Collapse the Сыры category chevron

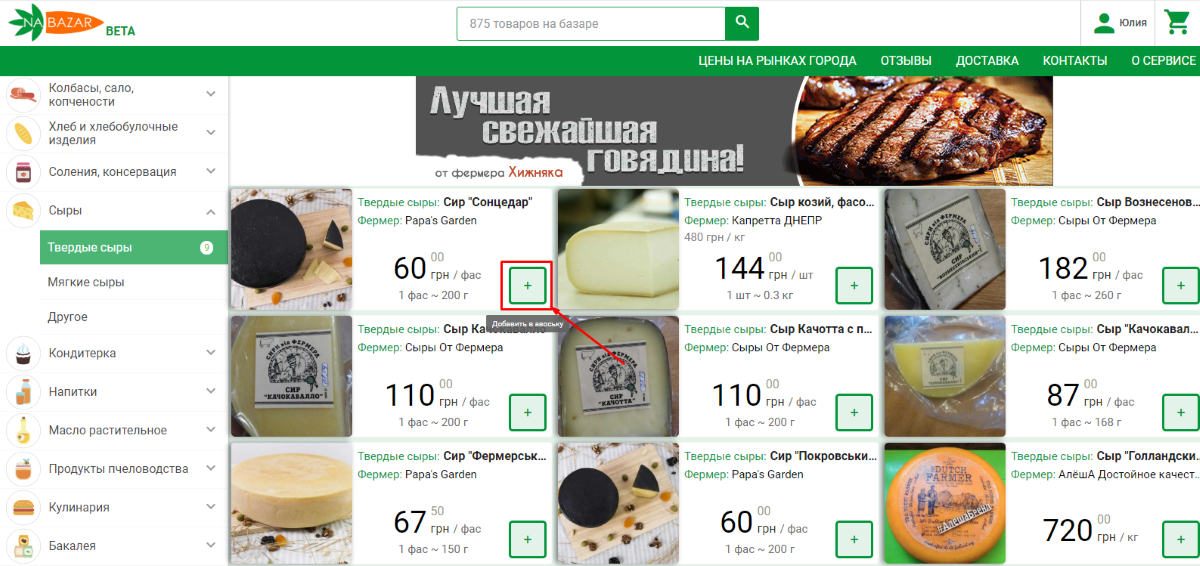tap(211, 211)
